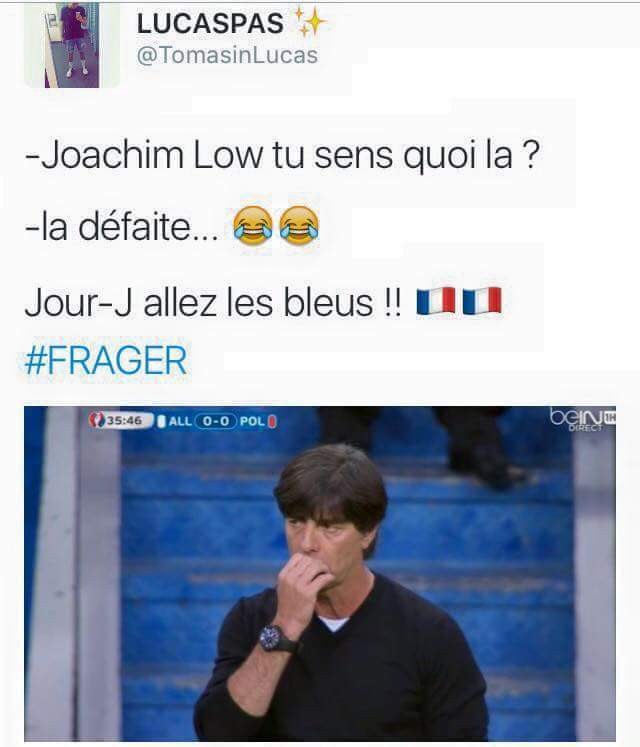Click the 0-0 score display

pos(216,421)
